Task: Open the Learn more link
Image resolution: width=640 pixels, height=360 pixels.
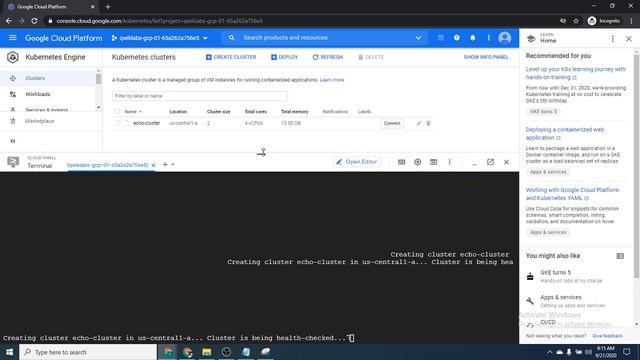Action: (x=331, y=80)
